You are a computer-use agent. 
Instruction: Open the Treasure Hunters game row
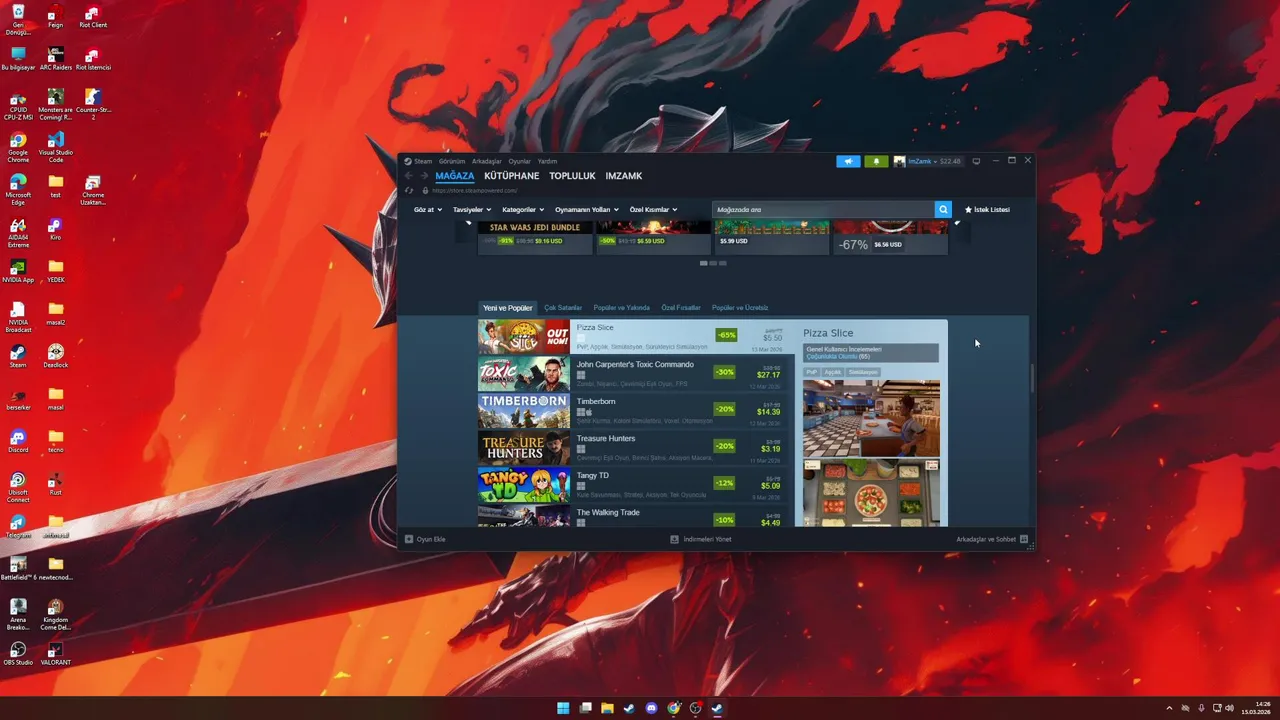pos(636,448)
